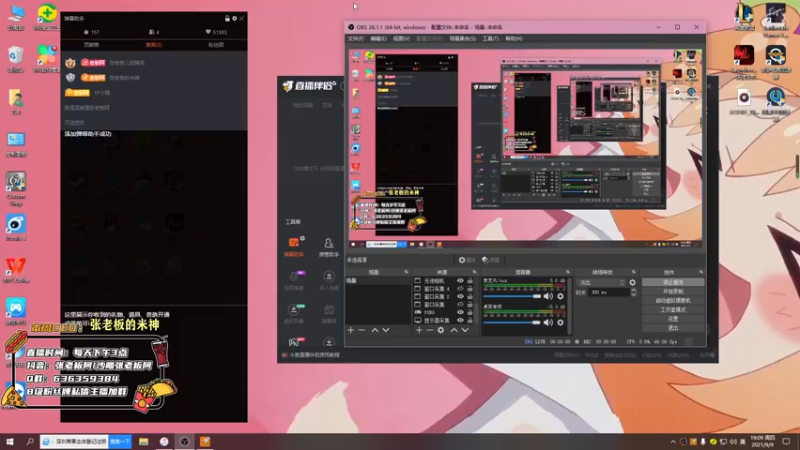Toggle visibility eye of PUBG source
The height and width of the screenshot is (450, 800).
click(460, 312)
